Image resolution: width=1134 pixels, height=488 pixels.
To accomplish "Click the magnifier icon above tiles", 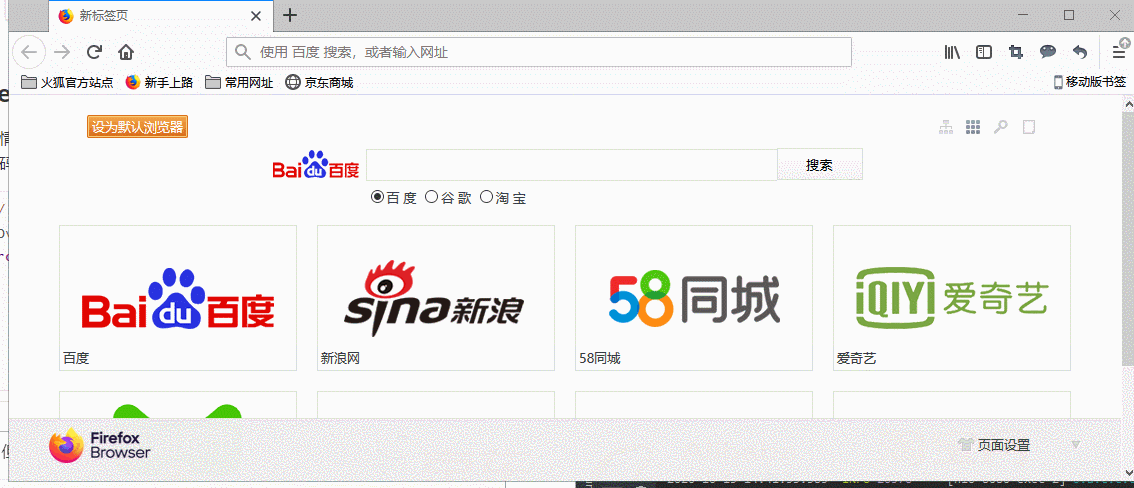I will coord(1000,127).
